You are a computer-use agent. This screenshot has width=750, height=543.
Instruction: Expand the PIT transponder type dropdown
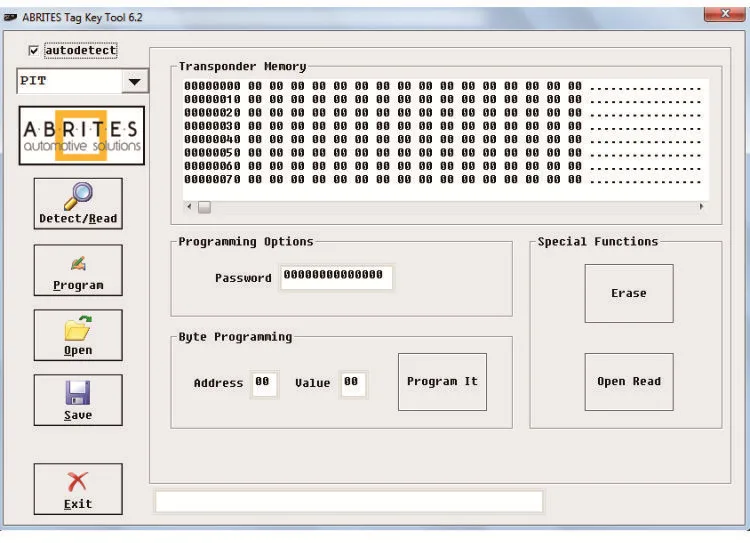tap(134, 81)
